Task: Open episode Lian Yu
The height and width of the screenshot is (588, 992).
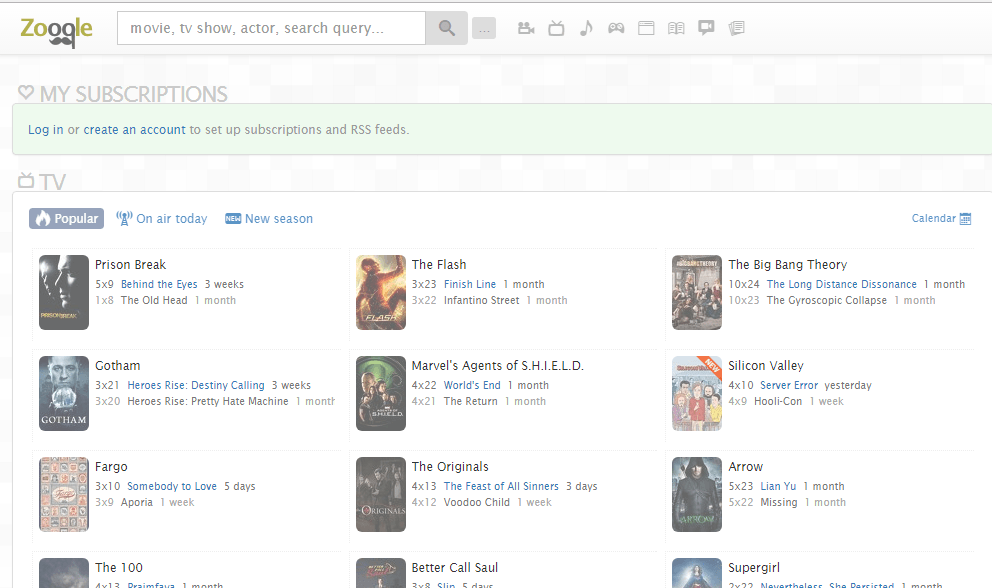Action: [x=778, y=486]
